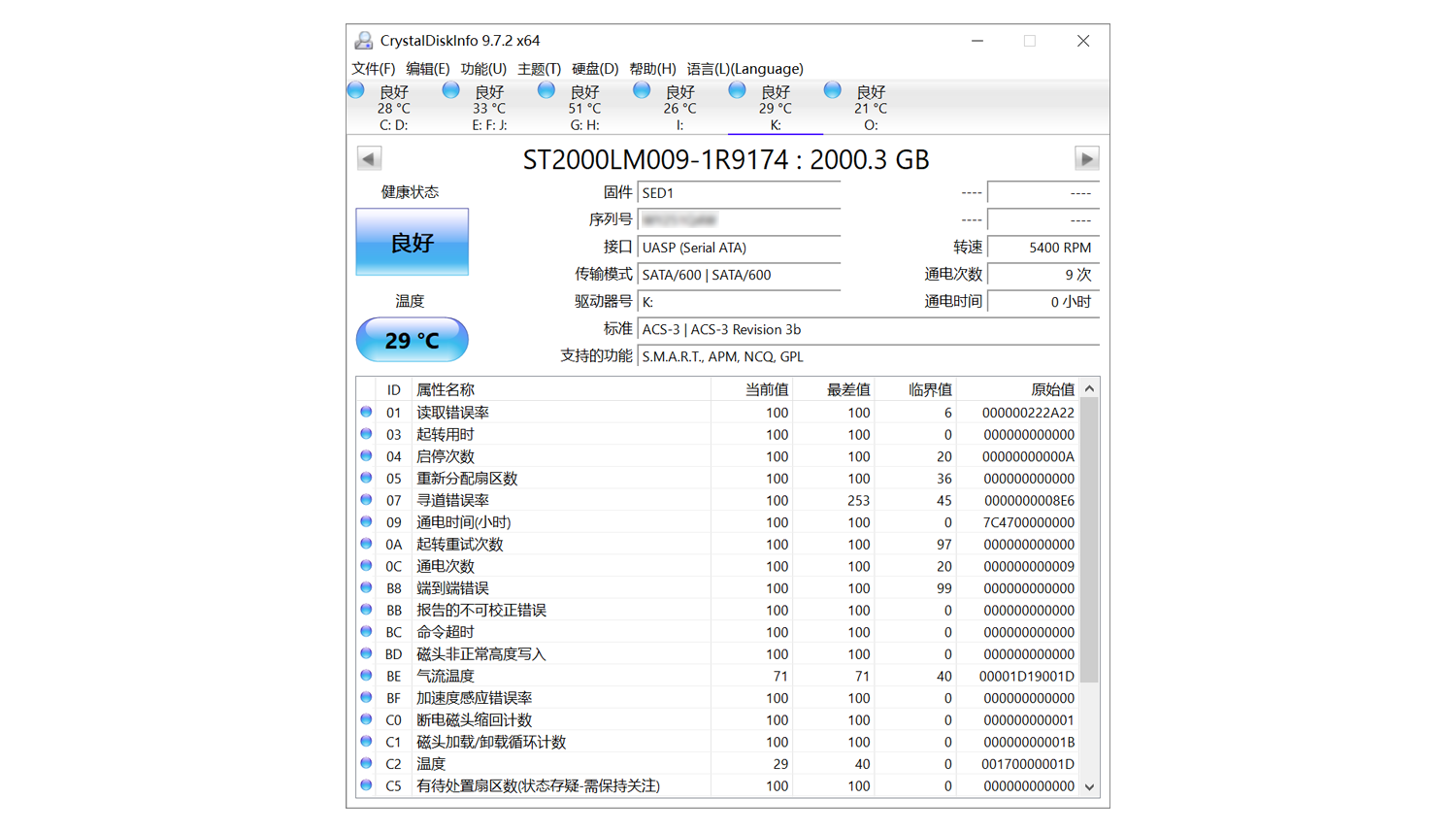Click raw value 00001D19001D for 气流温度
This screenshot has width=1456, height=832.
[x=1027, y=676]
